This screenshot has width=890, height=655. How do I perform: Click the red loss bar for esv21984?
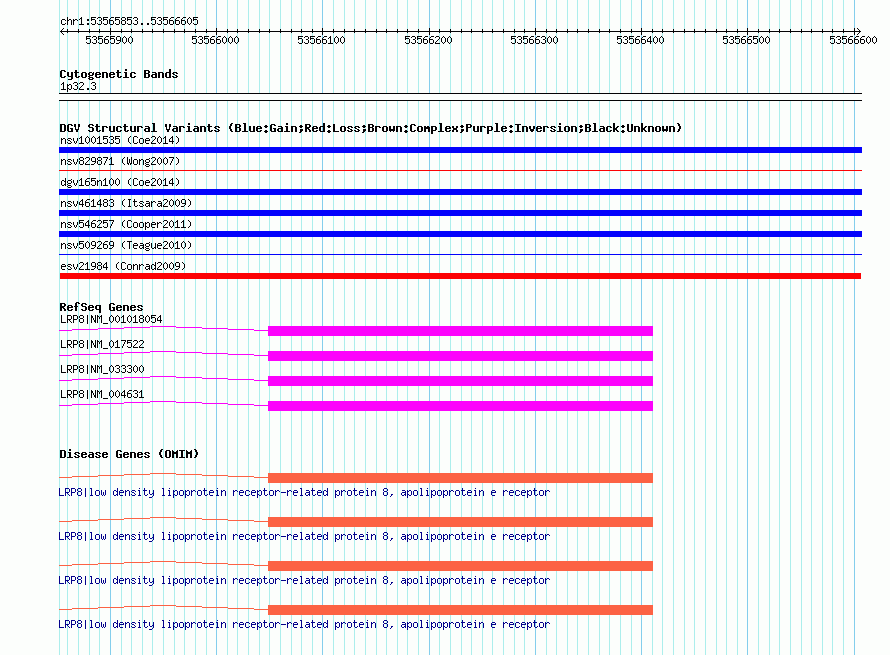(x=460, y=276)
